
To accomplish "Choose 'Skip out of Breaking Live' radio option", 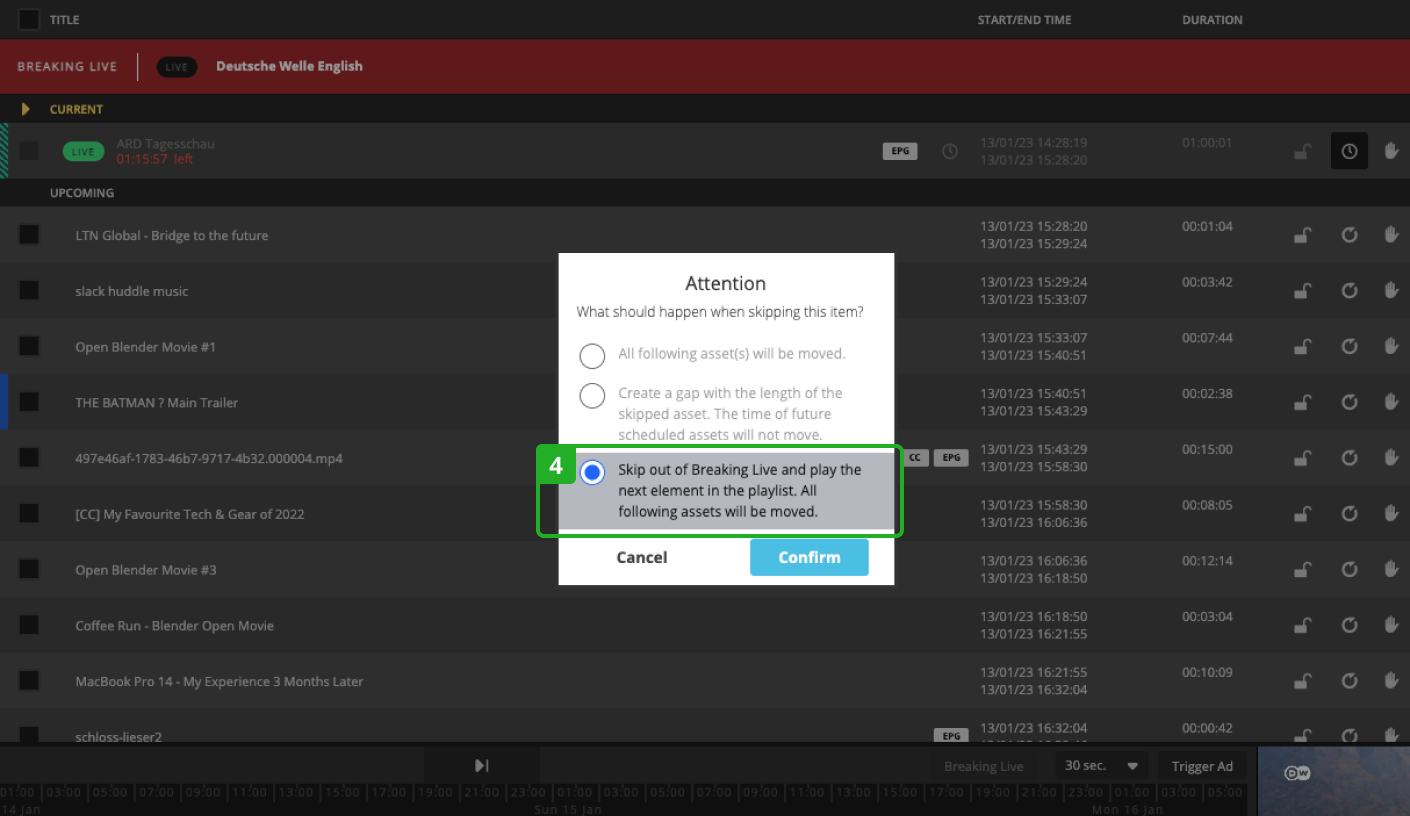I will 592,473.
